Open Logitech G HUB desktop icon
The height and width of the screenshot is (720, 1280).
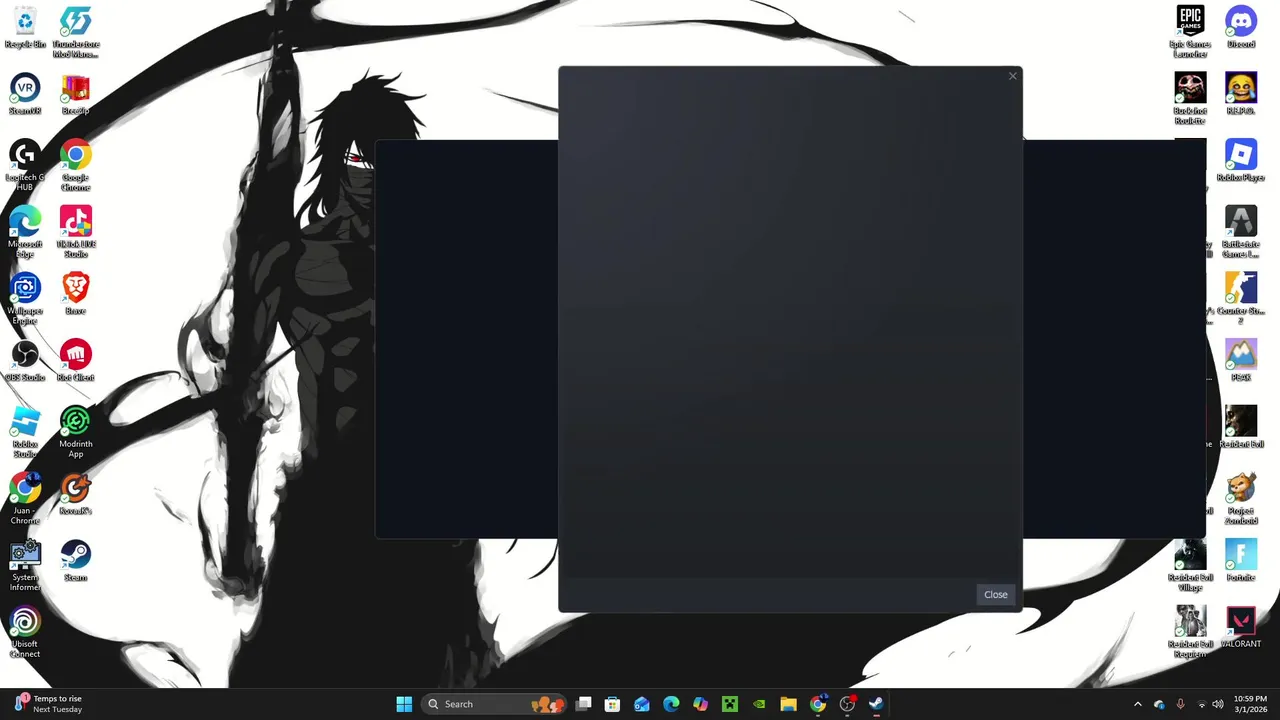25,165
